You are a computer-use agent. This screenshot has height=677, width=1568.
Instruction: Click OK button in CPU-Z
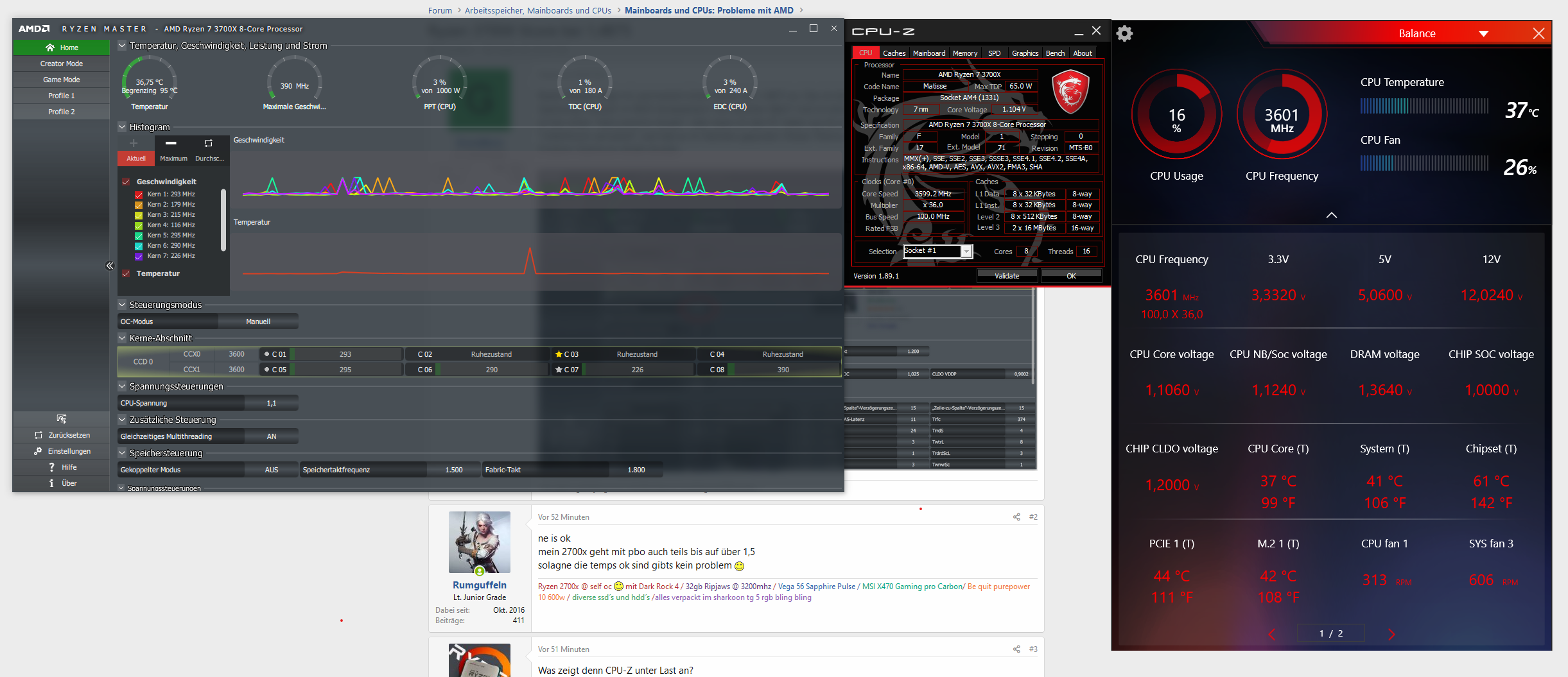pyautogui.click(x=1071, y=276)
